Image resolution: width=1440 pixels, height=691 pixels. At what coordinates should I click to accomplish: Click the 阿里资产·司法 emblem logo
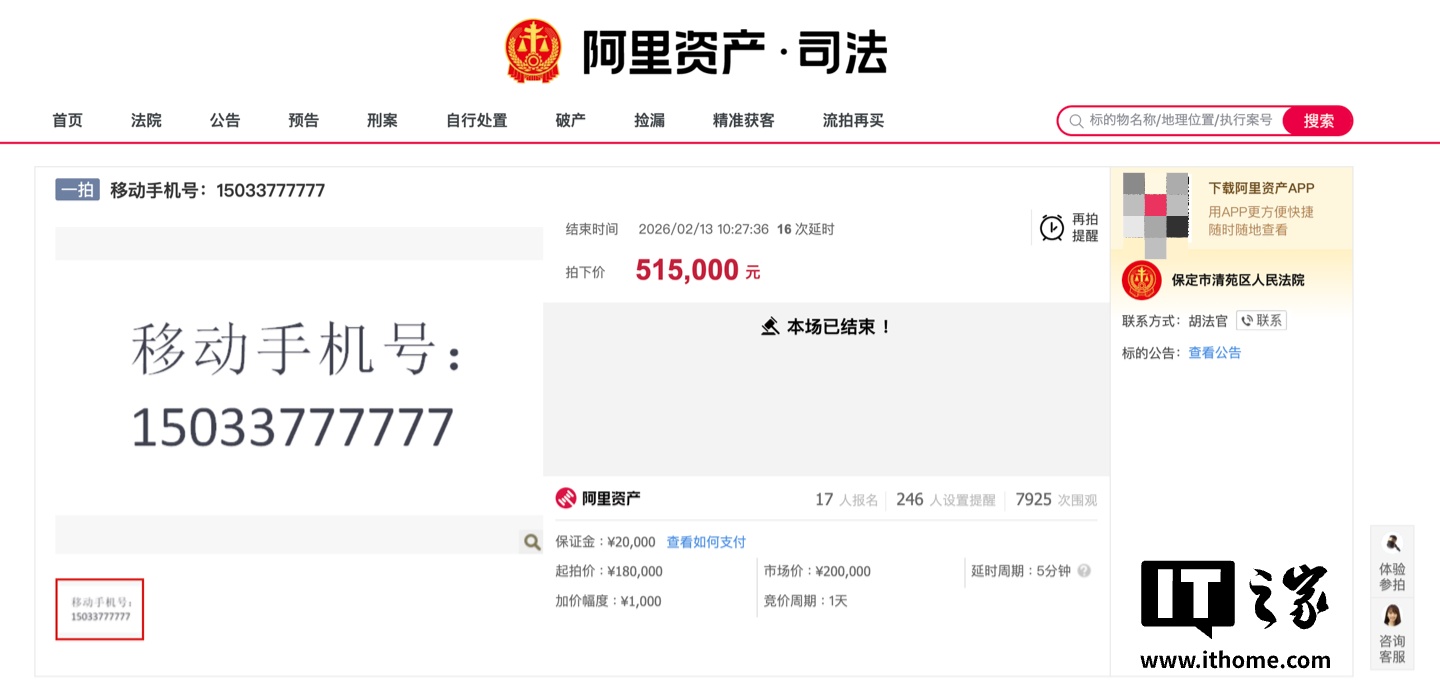coord(535,52)
